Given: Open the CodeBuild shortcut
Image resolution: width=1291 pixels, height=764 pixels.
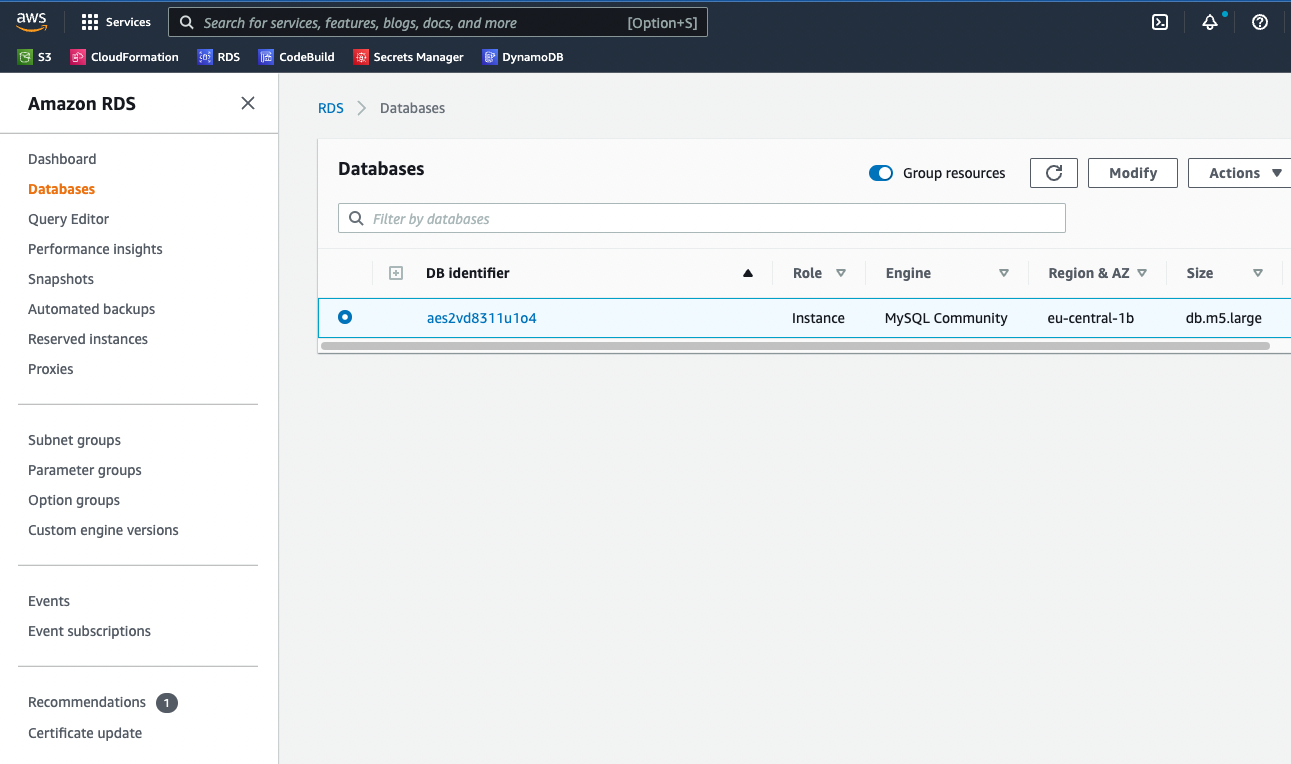Looking at the screenshot, I should (x=296, y=57).
